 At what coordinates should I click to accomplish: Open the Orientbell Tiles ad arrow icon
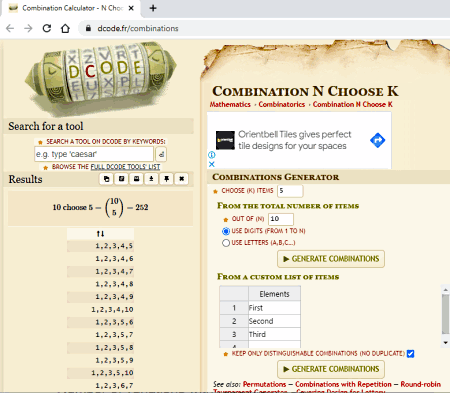point(377,140)
